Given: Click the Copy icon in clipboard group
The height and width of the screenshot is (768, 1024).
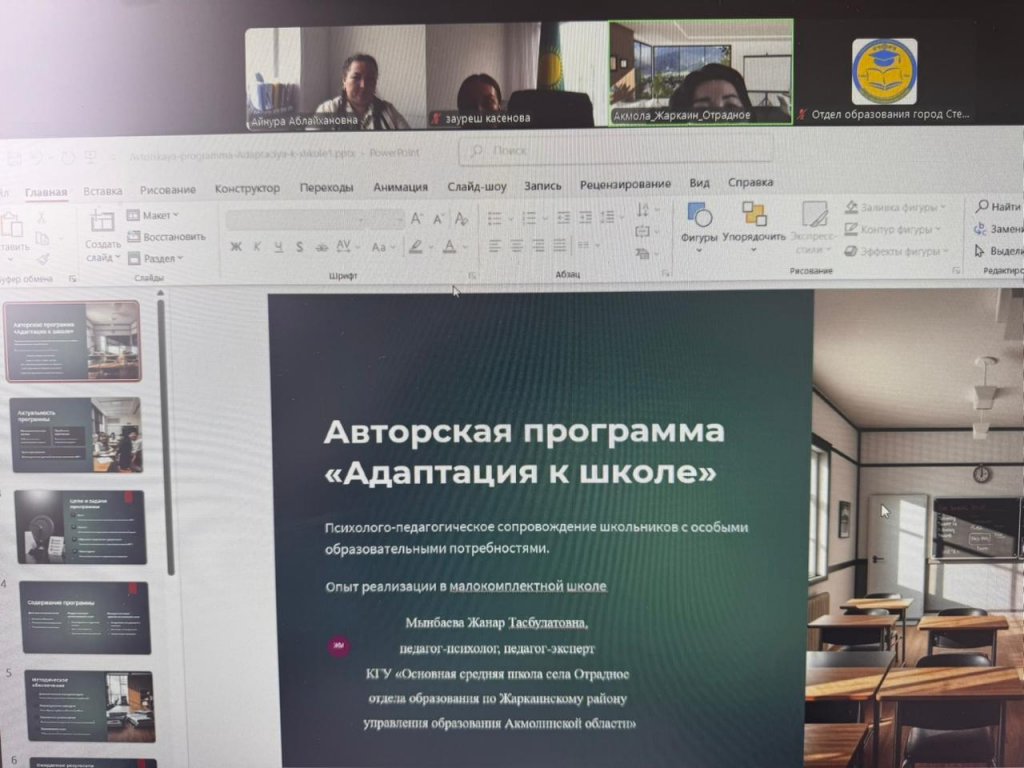Looking at the screenshot, I should [x=42, y=238].
